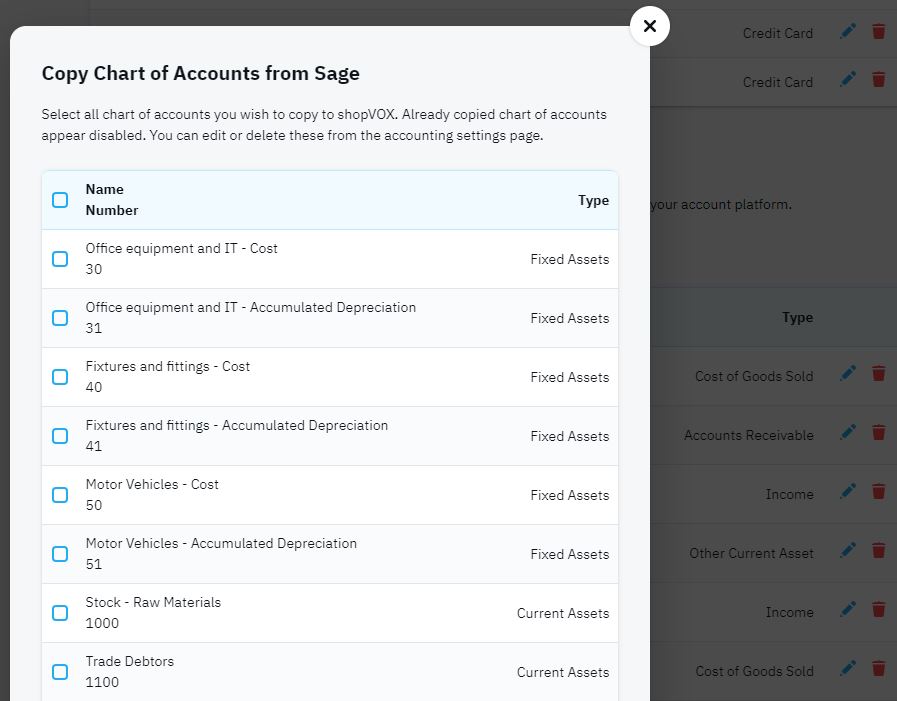Close the Copy Chart of Accounts dialog
This screenshot has width=897, height=701.
point(649,26)
